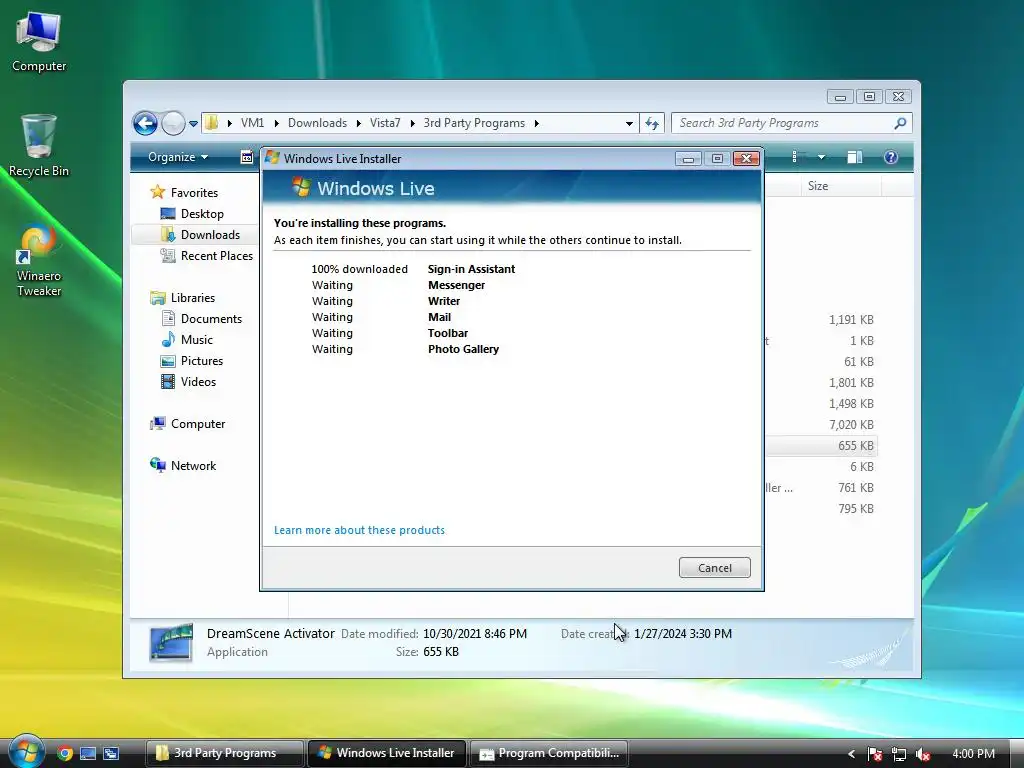
Task: Cancel the Windows Live installation
Action: (x=714, y=568)
